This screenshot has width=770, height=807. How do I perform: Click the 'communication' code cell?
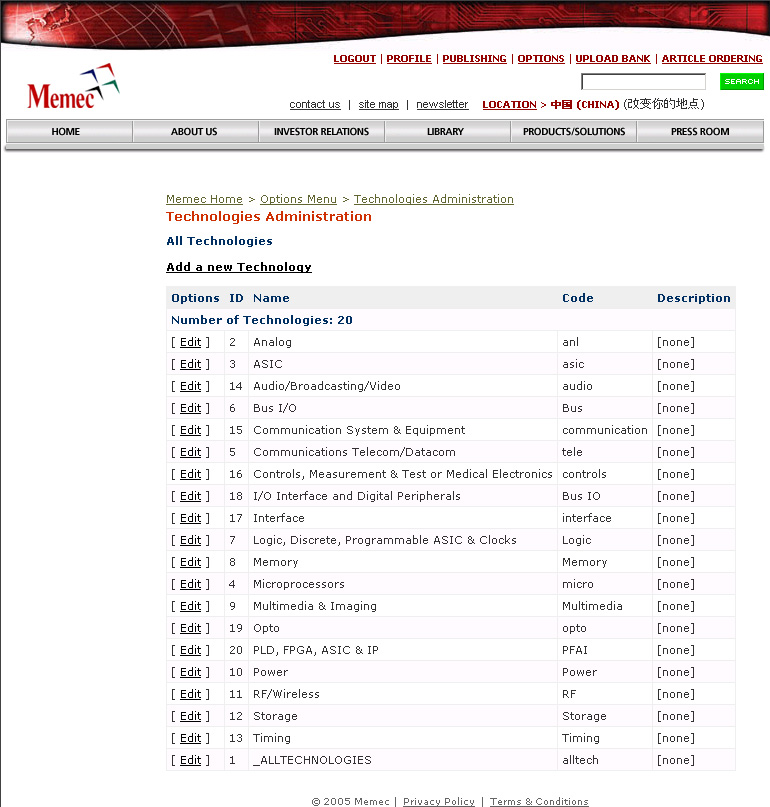[x=605, y=430]
